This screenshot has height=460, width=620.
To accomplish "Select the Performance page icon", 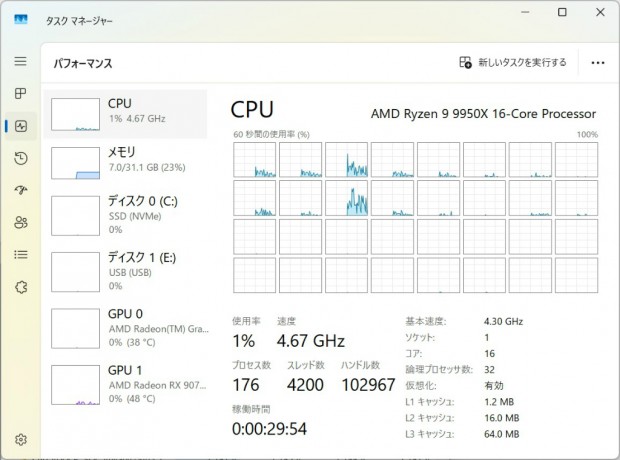I will 20,126.
